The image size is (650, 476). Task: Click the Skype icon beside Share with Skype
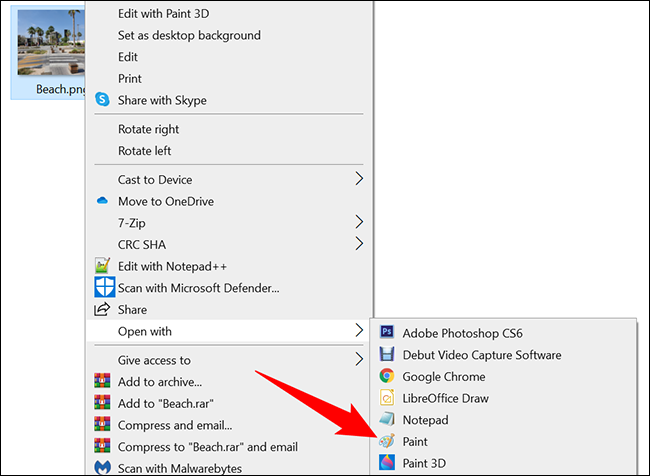click(101, 100)
